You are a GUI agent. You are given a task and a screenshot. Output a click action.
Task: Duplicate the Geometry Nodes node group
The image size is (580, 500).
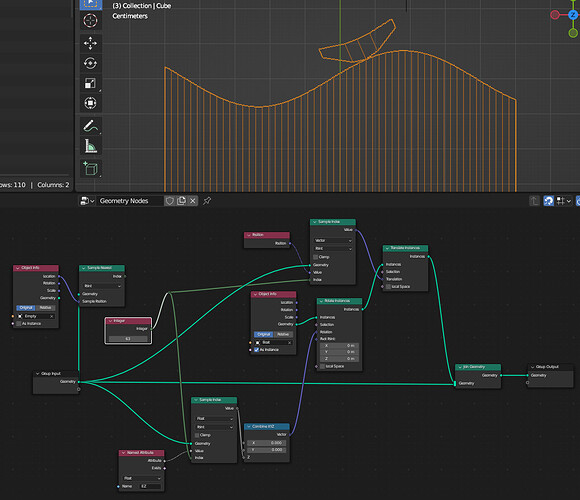(181, 201)
